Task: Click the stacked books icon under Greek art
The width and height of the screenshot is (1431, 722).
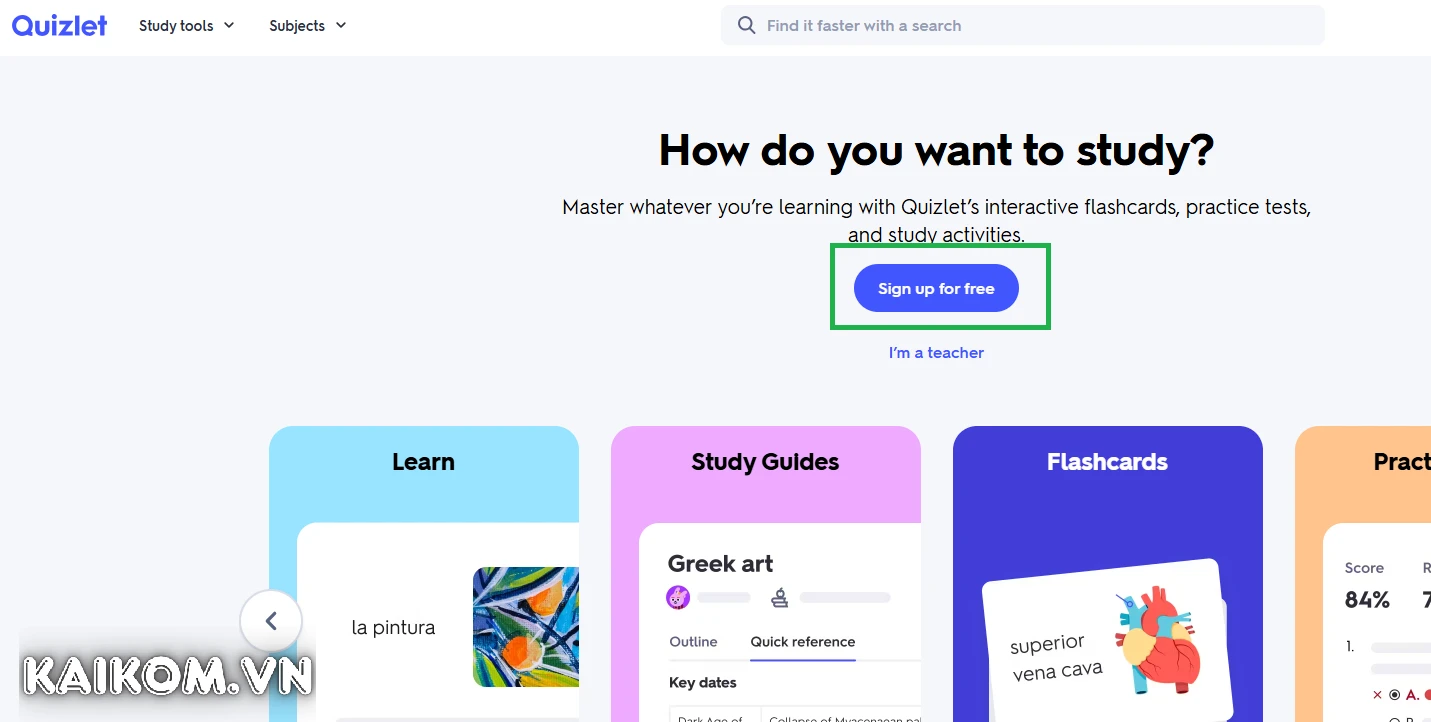Action: coord(780,598)
